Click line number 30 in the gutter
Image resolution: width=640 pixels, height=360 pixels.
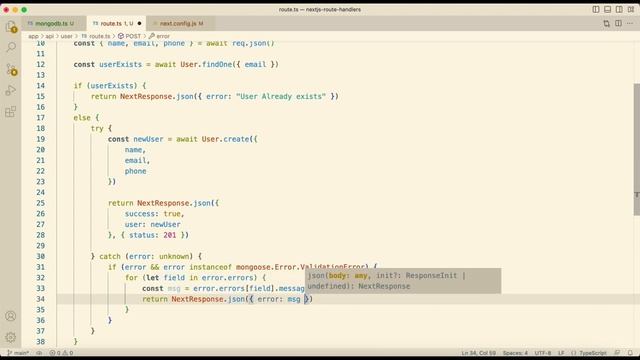[40, 256]
